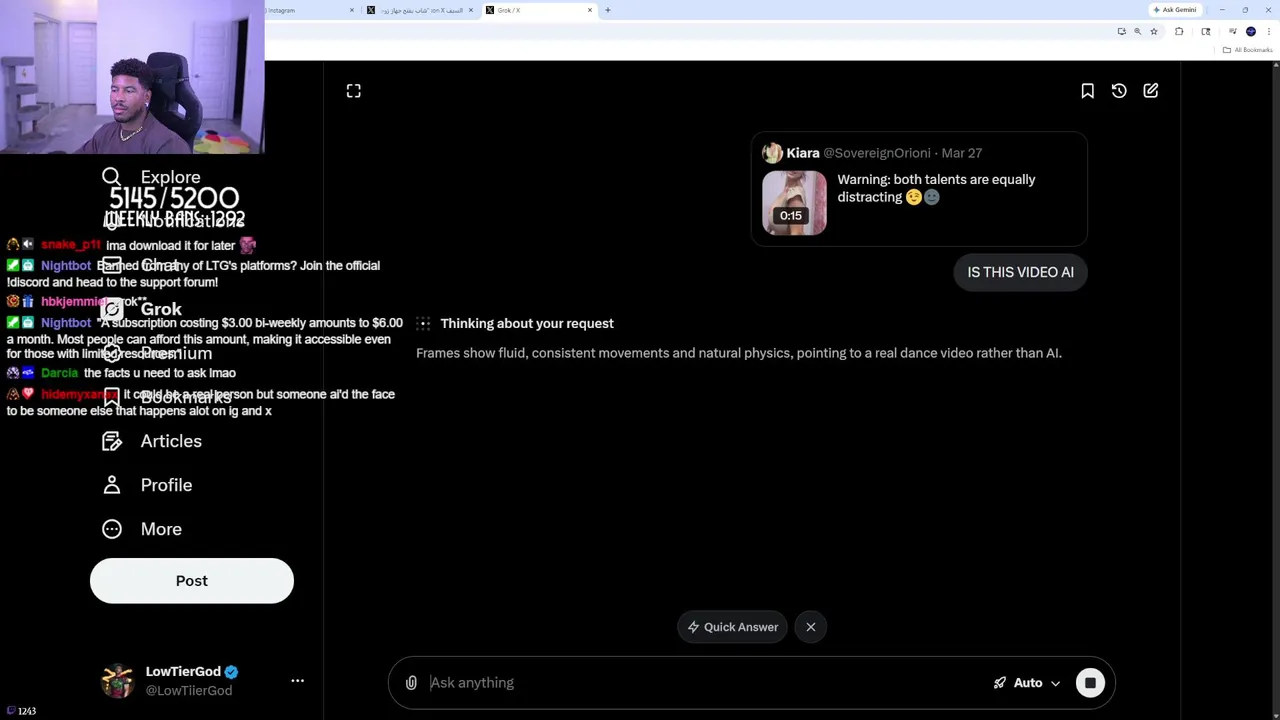This screenshot has height=720, width=1280.
Task: Click the bookmark icon in Grok header
Action: click(x=1087, y=91)
